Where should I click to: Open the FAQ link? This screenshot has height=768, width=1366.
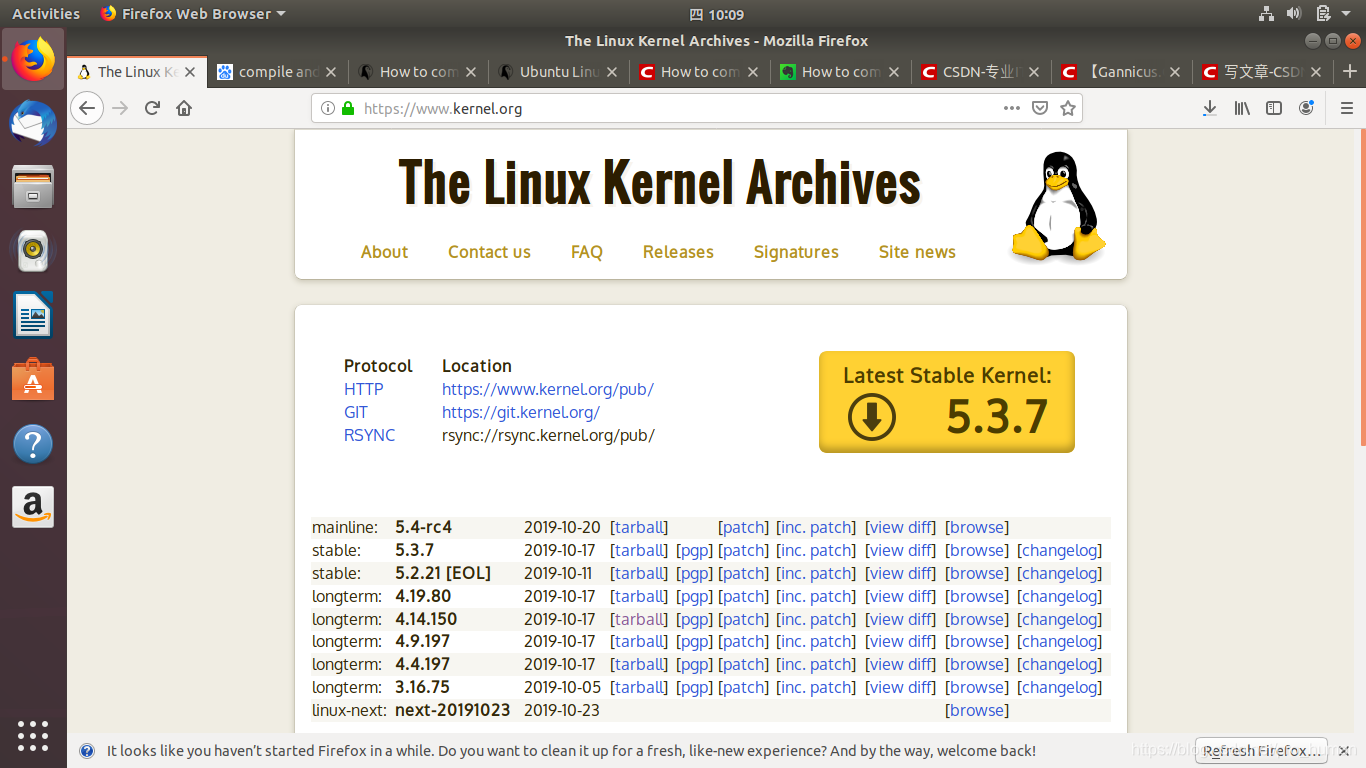tap(587, 252)
